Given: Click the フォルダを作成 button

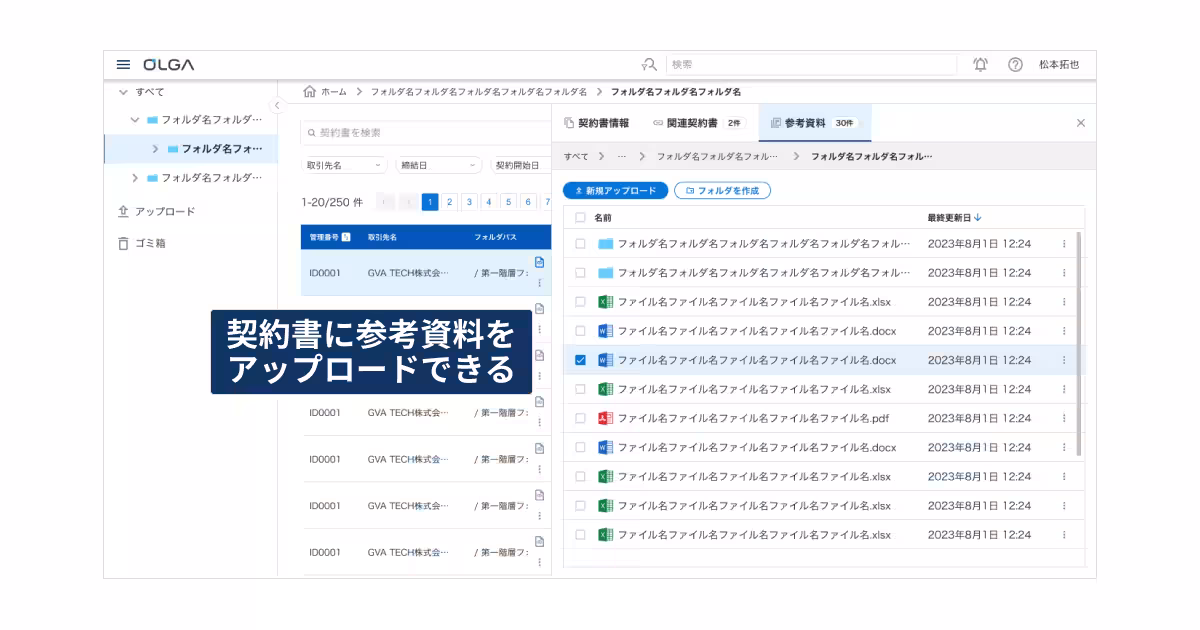Looking at the screenshot, I should click(x=722, y=190).
